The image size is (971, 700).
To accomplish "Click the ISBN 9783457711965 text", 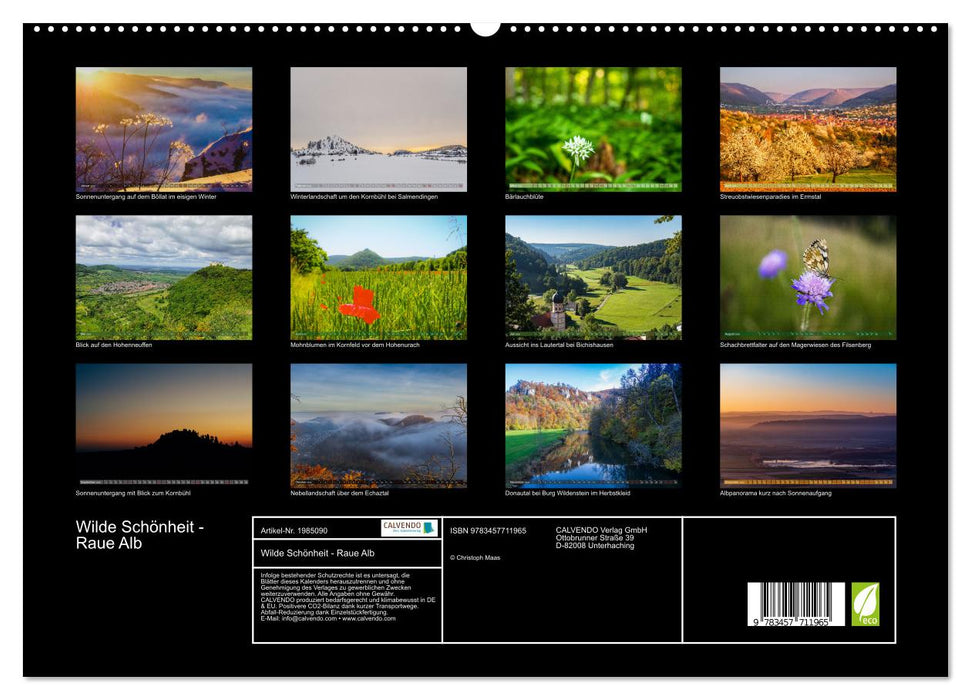I will (x=488, y=530).
